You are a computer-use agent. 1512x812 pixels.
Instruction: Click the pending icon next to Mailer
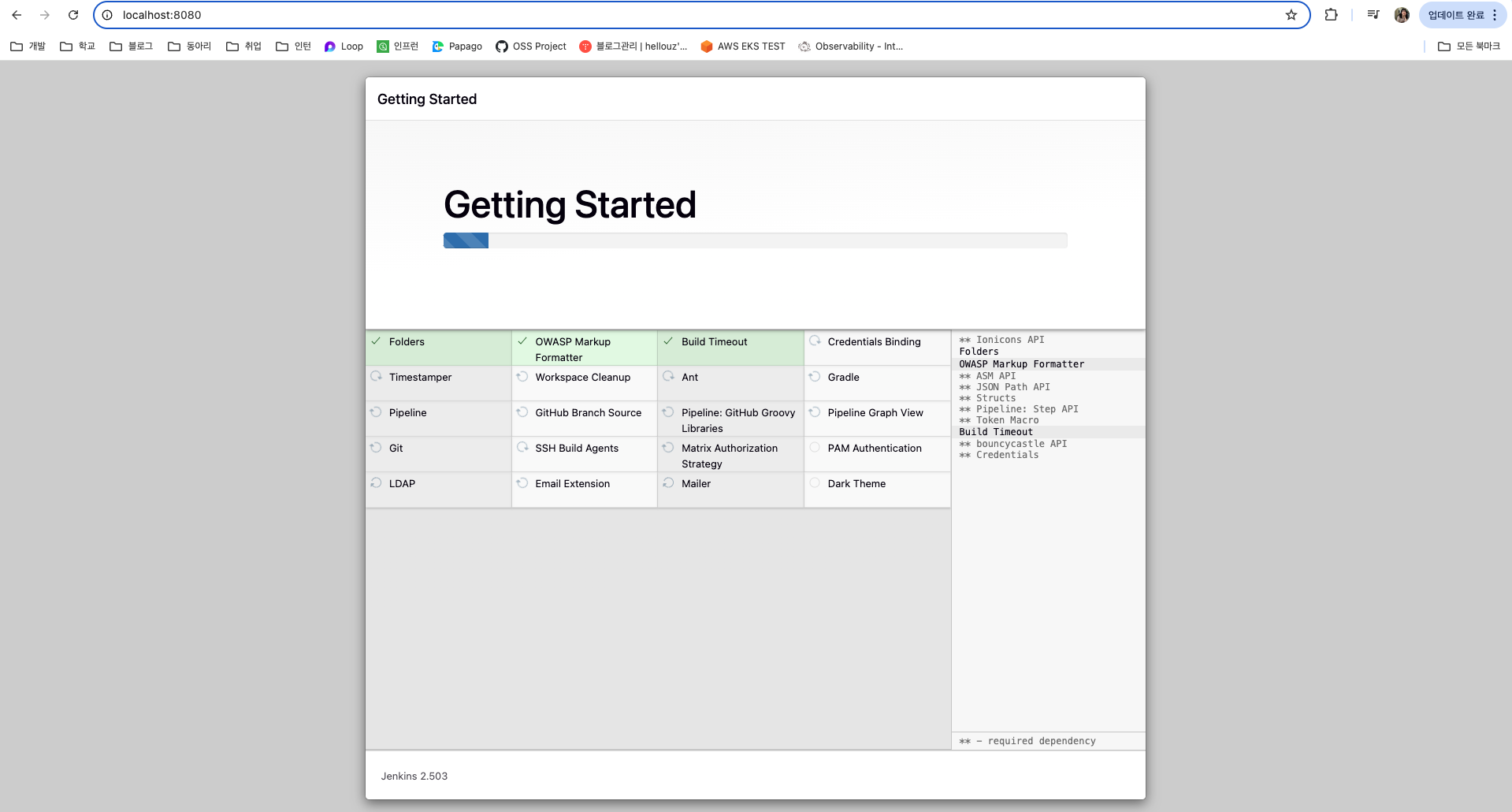coord(668,482)
